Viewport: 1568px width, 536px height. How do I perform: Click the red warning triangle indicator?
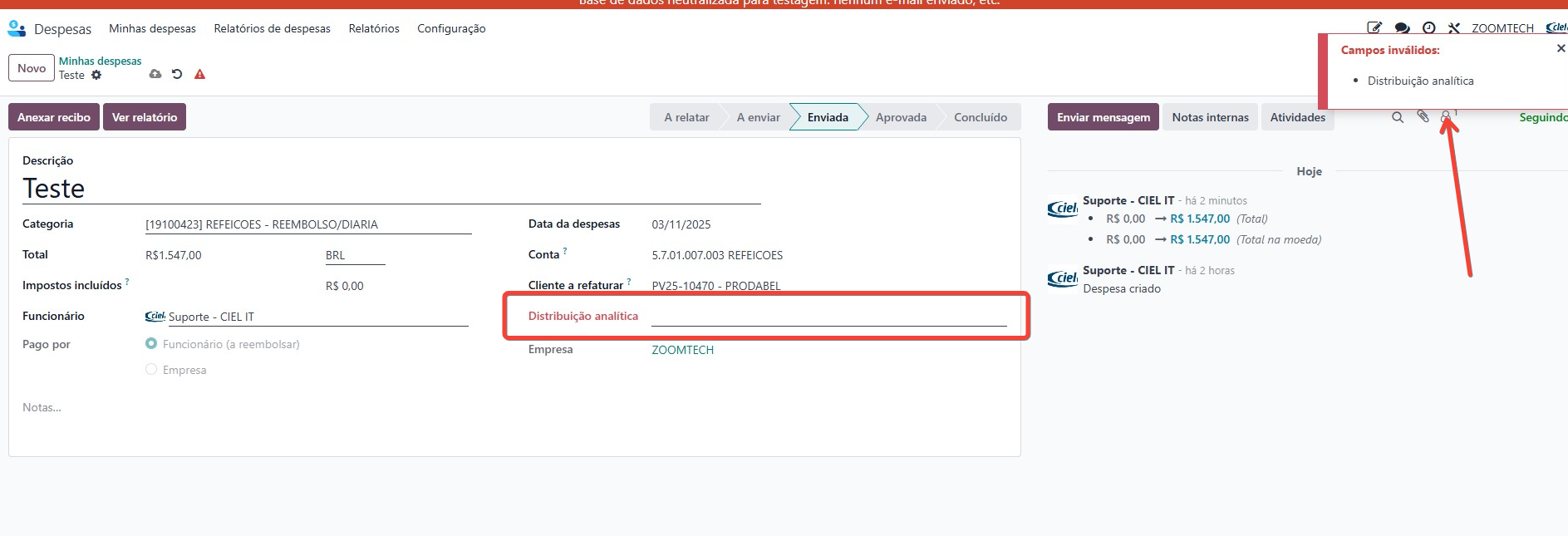[199, 74]
